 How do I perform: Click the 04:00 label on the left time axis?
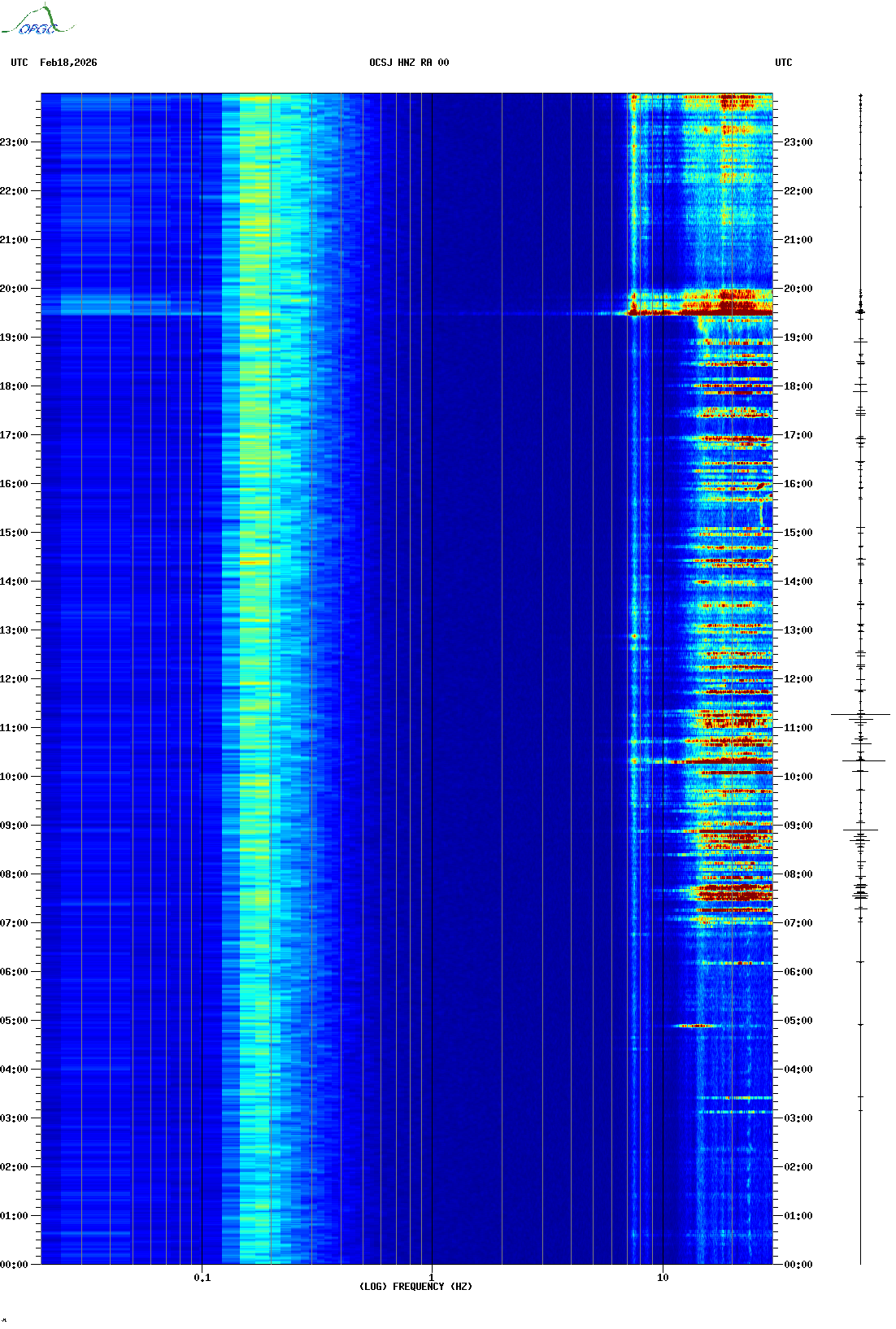tap(14, 1070)
